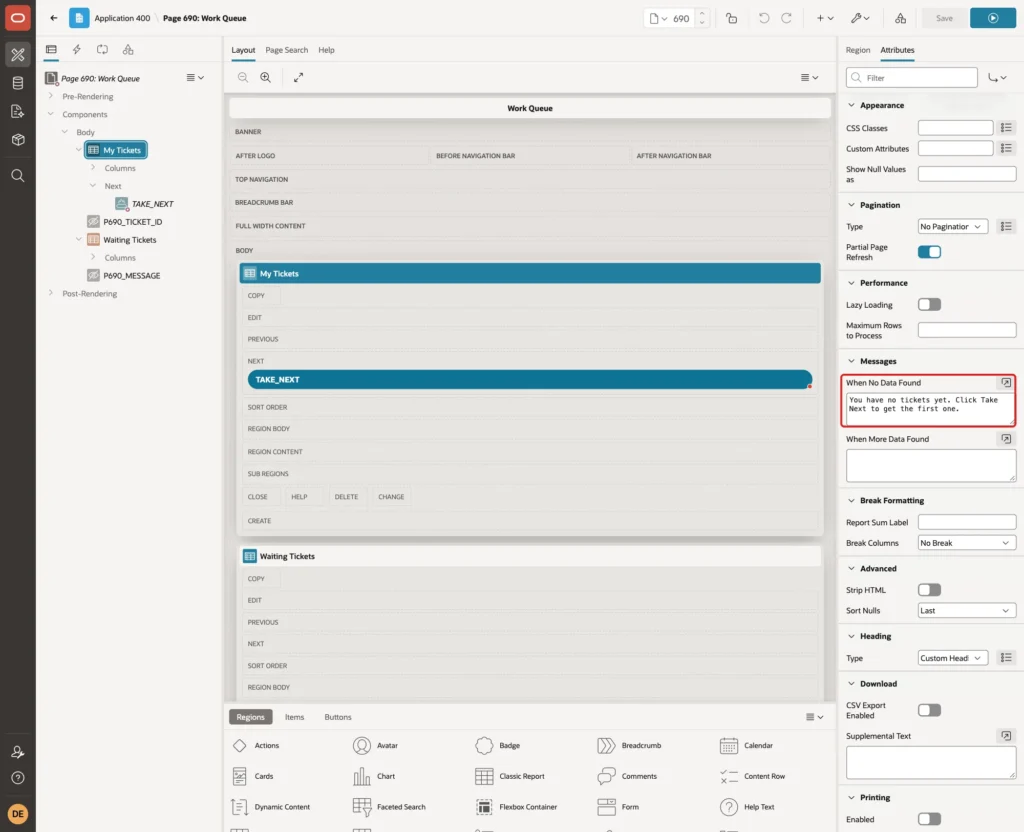Open the Sort Nulls dropdown
The width and height of the screenshot is (1024, 832).
(x=967, y=611)
